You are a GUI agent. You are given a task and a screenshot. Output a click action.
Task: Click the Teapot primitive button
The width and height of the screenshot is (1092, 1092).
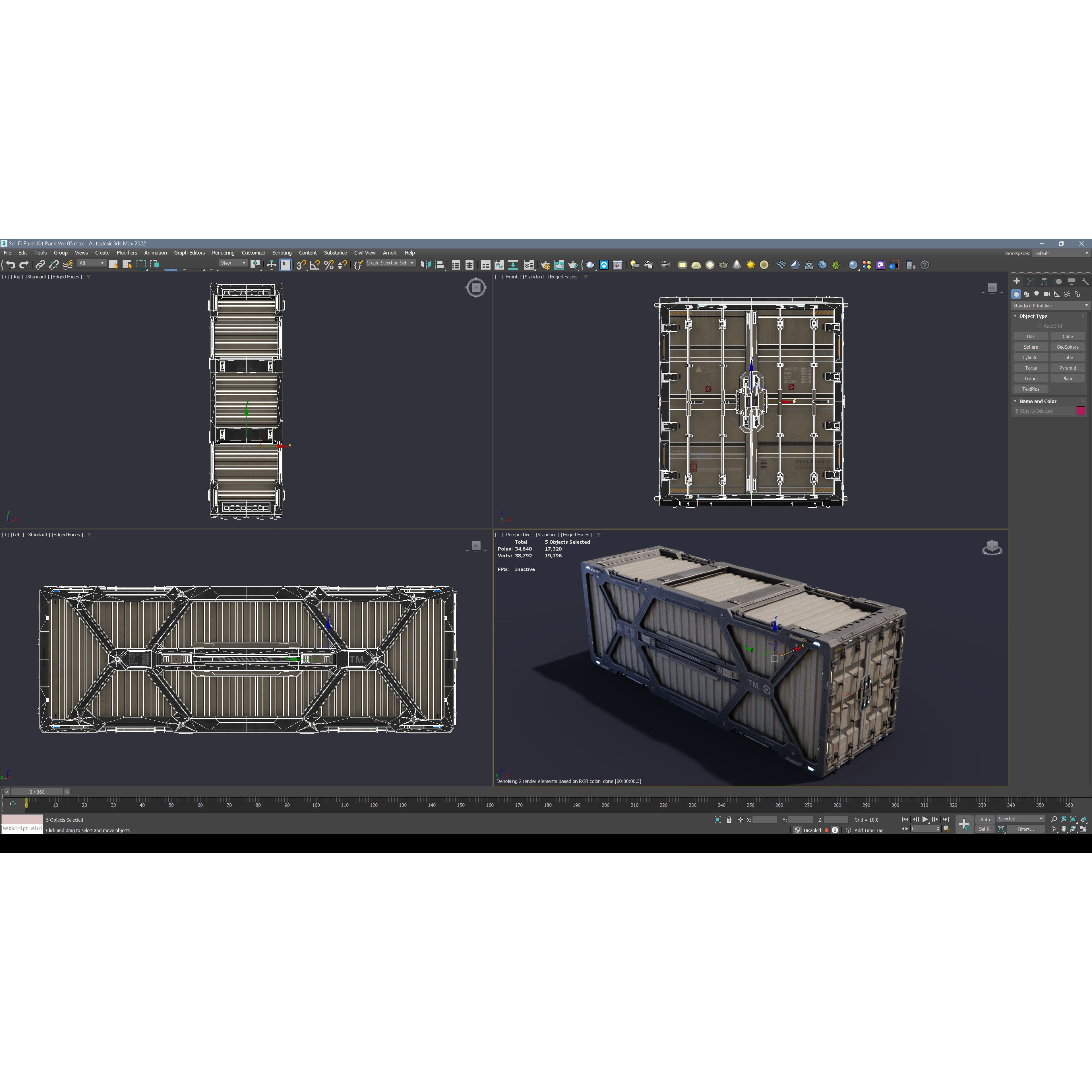pos(1031,379)
